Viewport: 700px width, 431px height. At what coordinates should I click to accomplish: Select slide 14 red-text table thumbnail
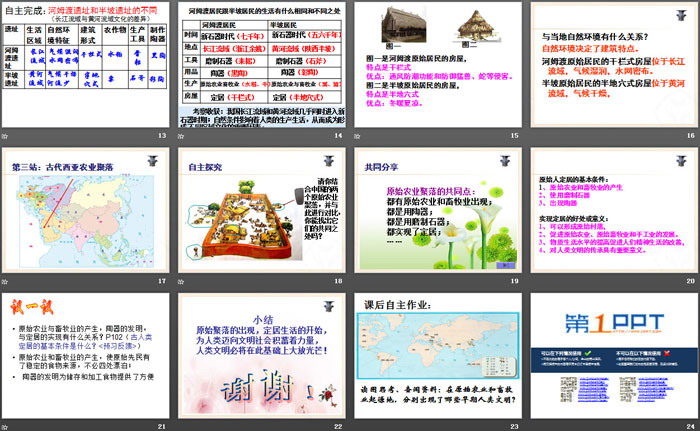[262, 64]
